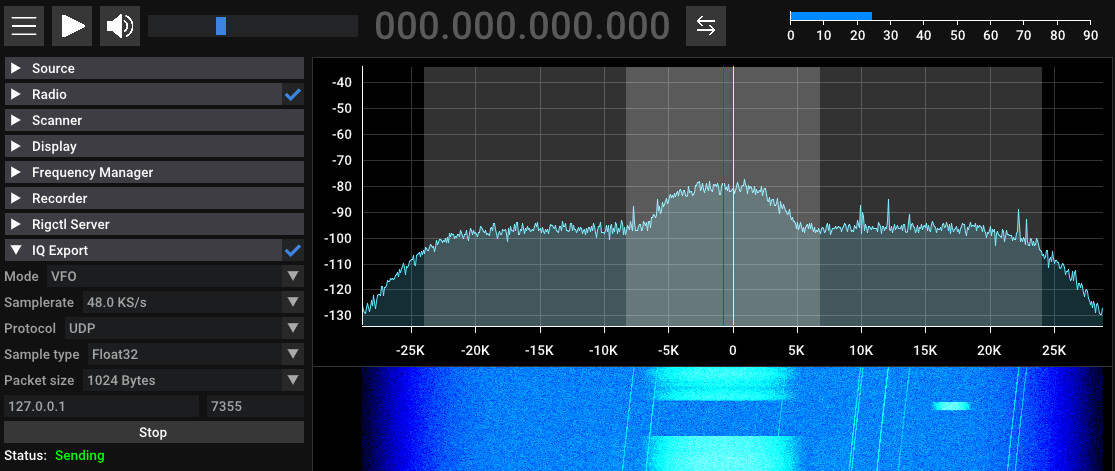Disable the IQ Export module checkbox
This screenshot has width=1115, height=471.
293,251
